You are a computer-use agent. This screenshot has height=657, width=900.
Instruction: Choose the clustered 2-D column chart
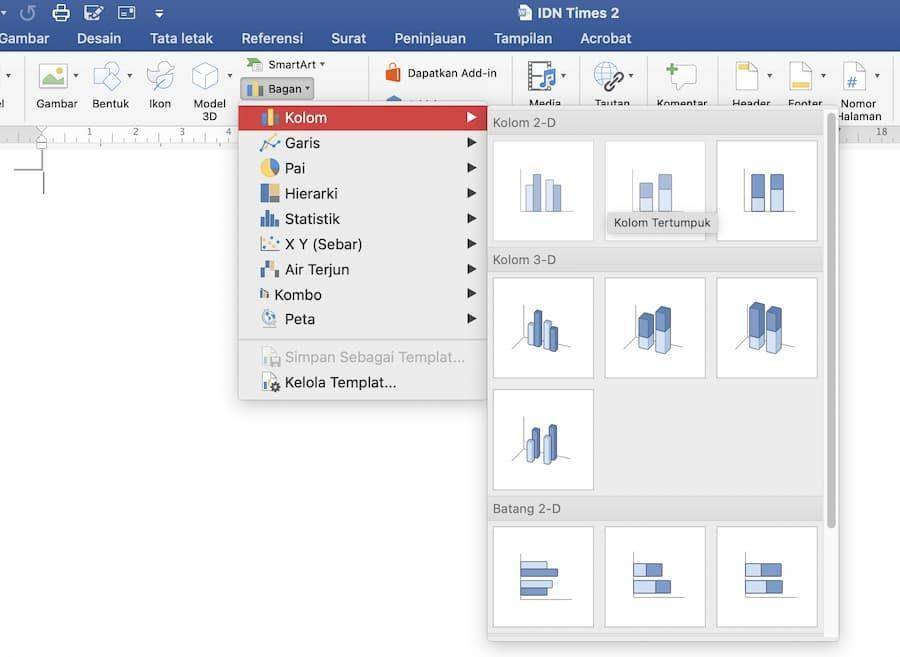coord(543,191)
